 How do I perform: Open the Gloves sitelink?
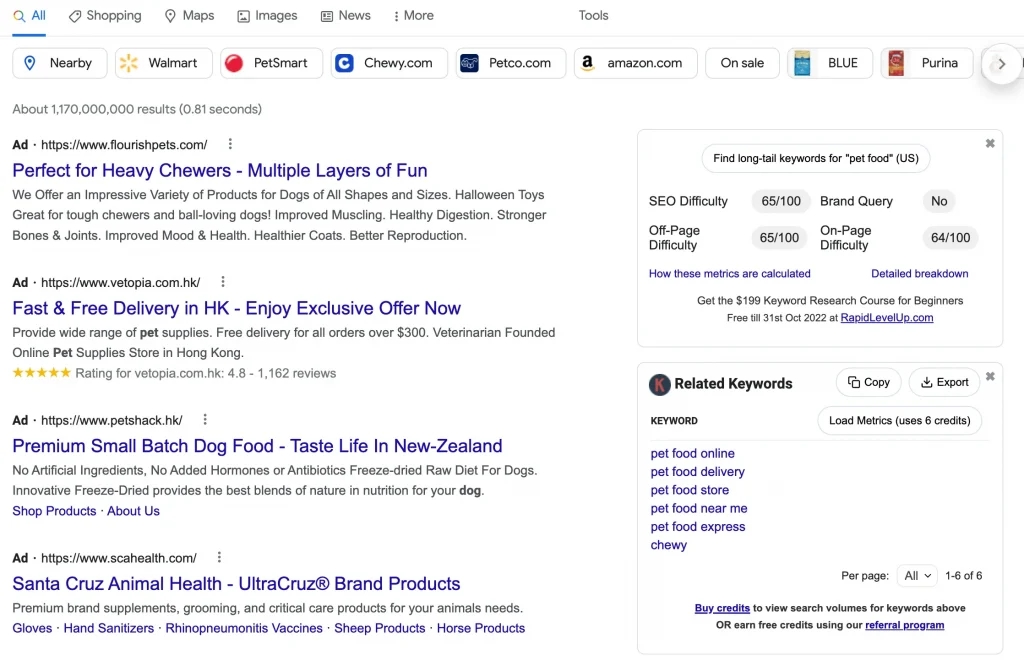click(32, 628)
